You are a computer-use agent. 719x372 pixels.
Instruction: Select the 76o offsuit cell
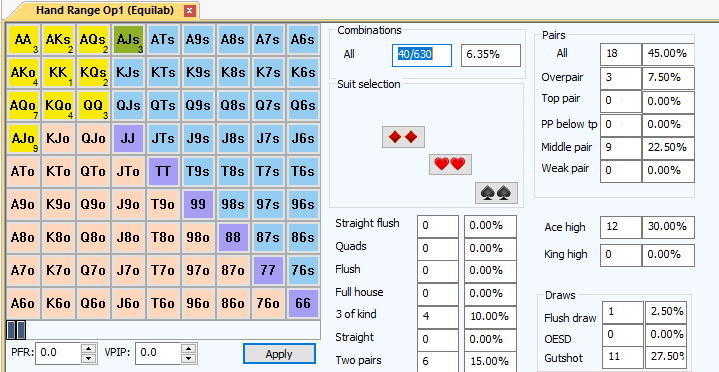(x=268, y=304)
